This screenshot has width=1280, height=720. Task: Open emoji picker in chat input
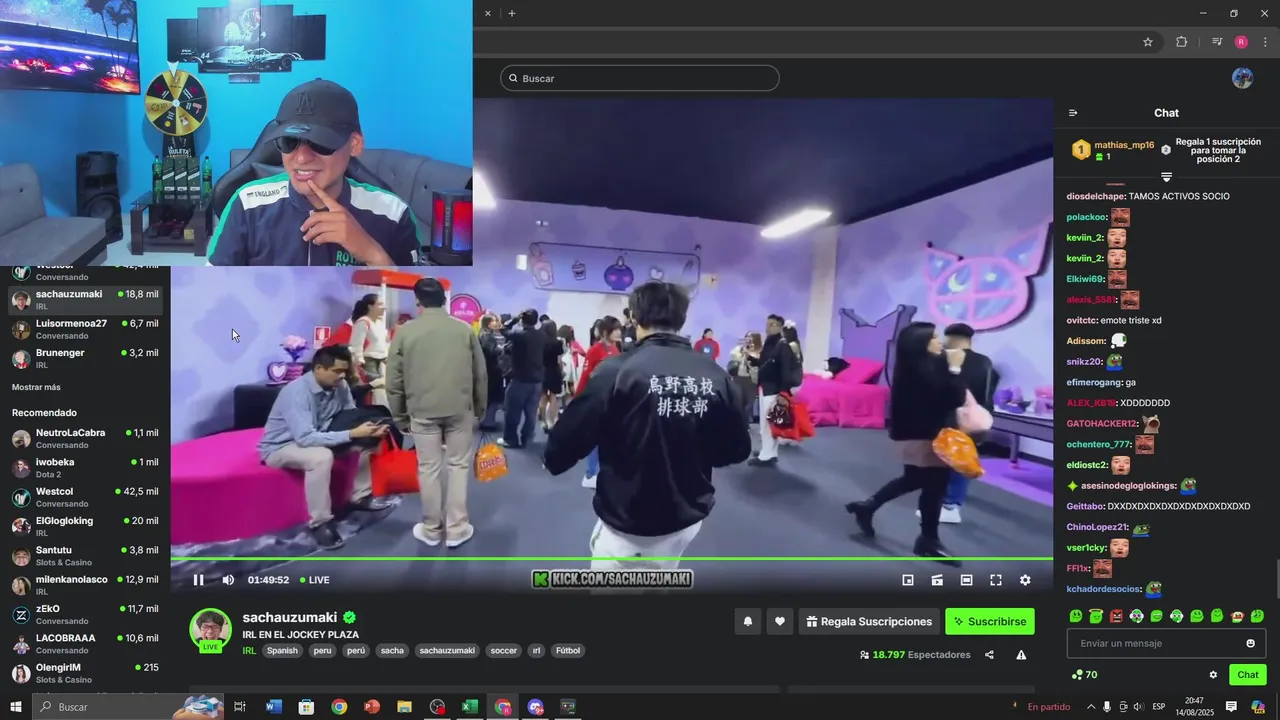[1250, 643]
